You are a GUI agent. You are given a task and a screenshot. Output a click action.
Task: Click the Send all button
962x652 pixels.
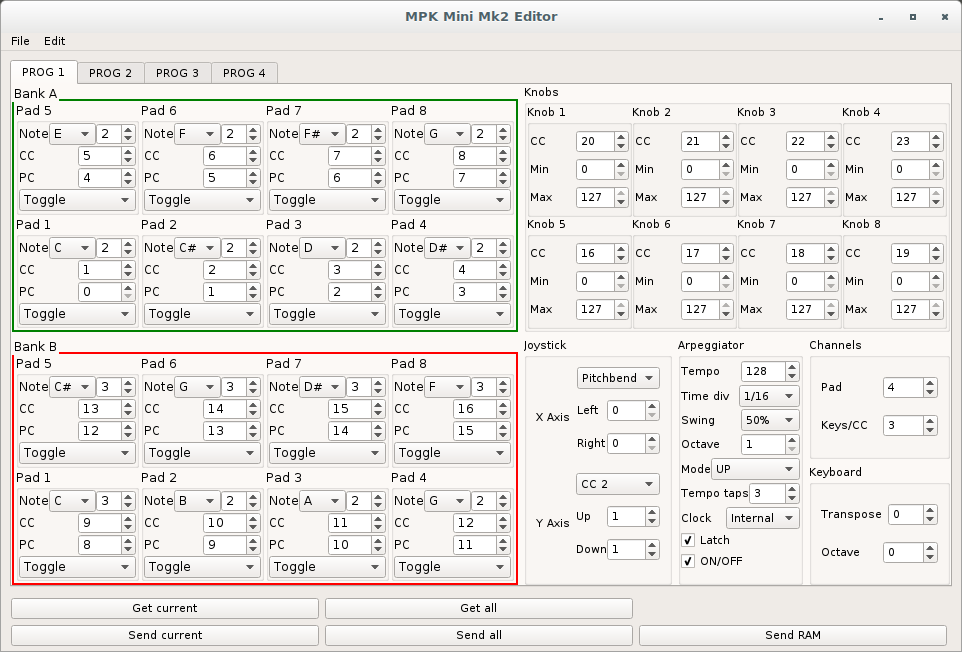pos(479,635)
